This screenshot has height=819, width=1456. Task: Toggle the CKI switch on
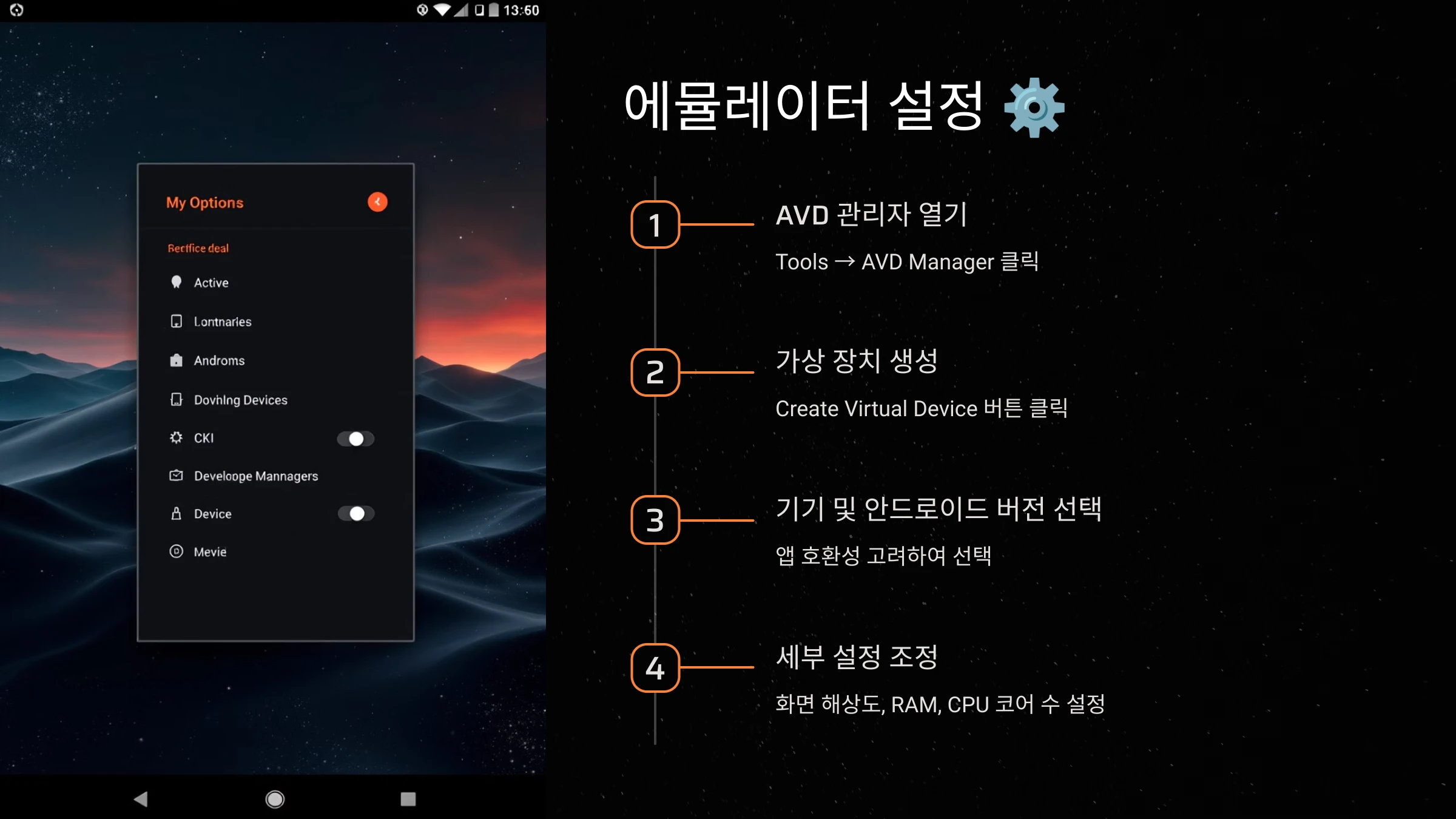click(x=354, y=438)
